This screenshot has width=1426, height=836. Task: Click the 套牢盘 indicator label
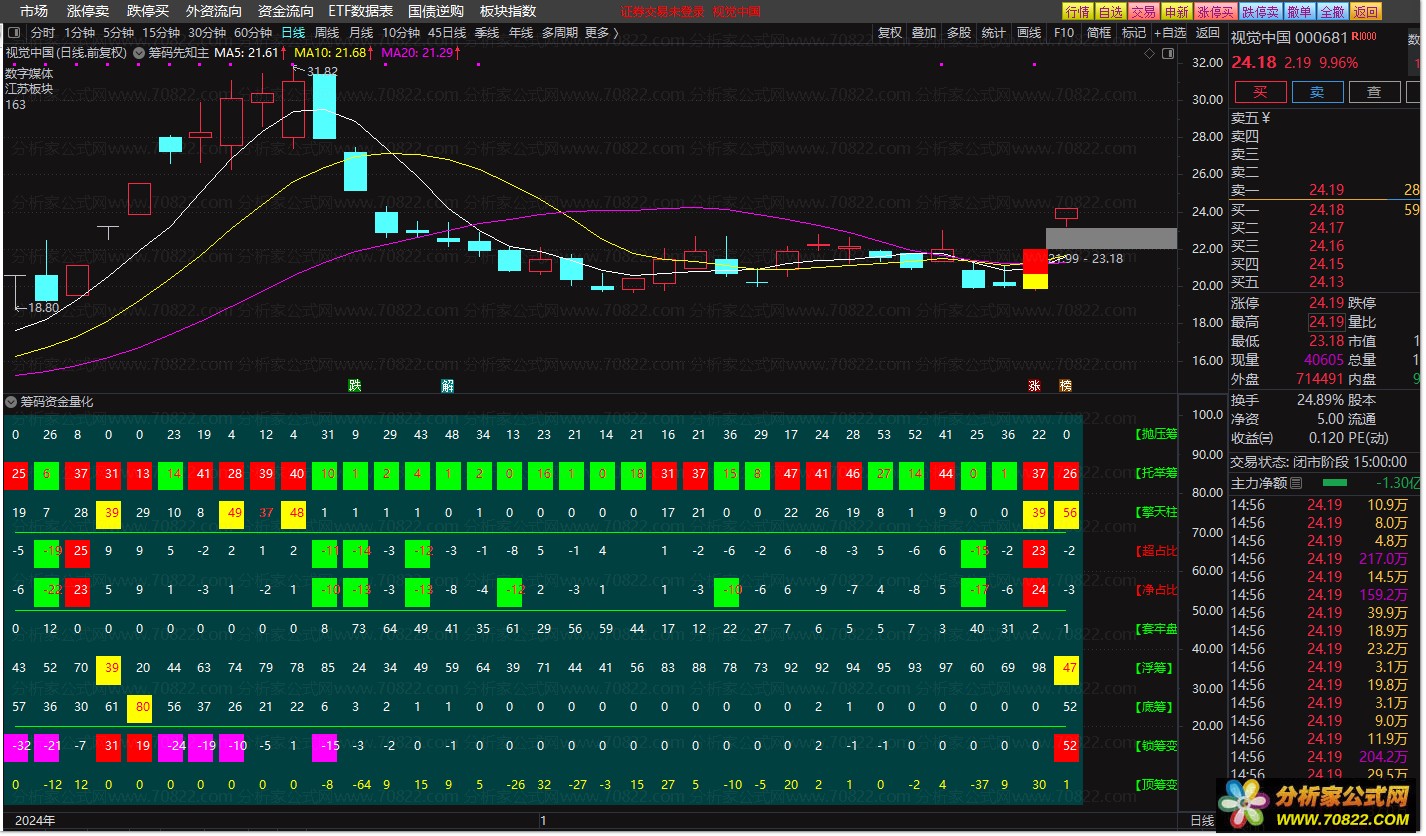click(1157, 630)
